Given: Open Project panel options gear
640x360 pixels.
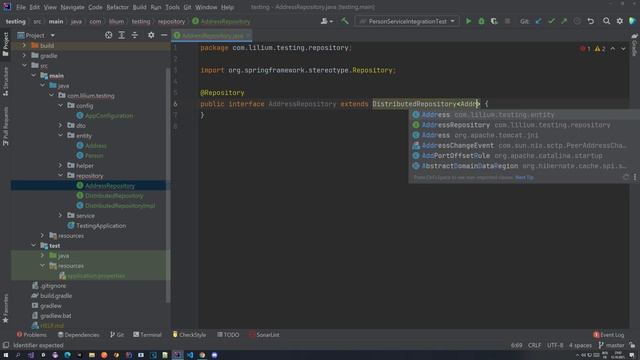Looking at the screenshot, I should [x=151, y=36].
